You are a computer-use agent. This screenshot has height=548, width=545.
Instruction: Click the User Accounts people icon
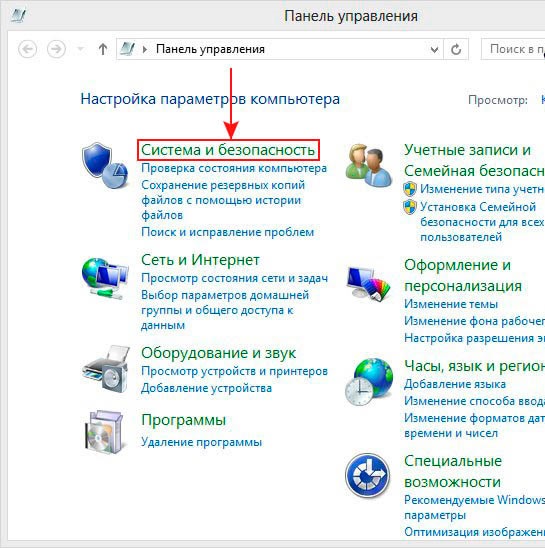(369, 166)
